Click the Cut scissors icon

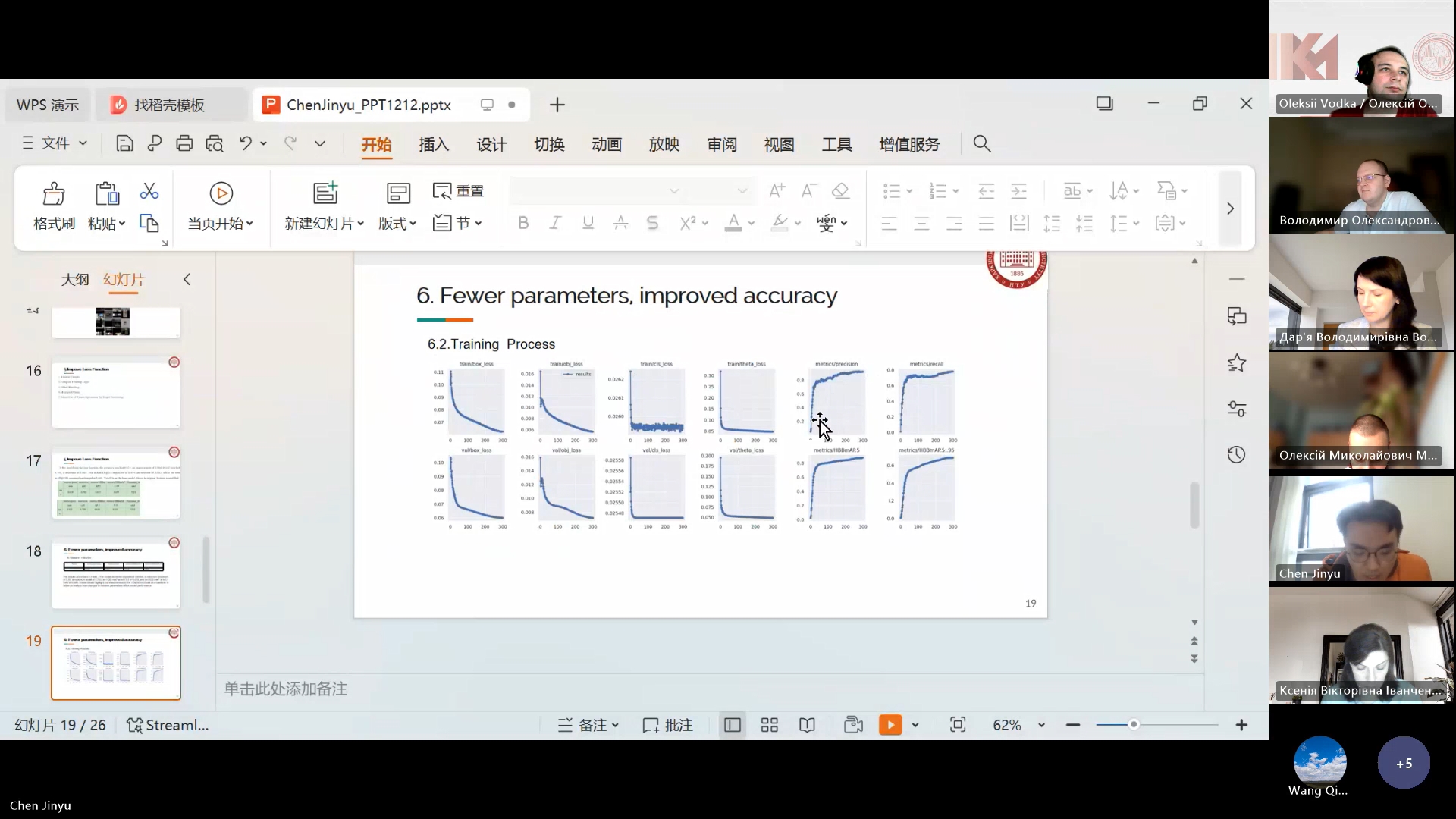pos(149,191)
